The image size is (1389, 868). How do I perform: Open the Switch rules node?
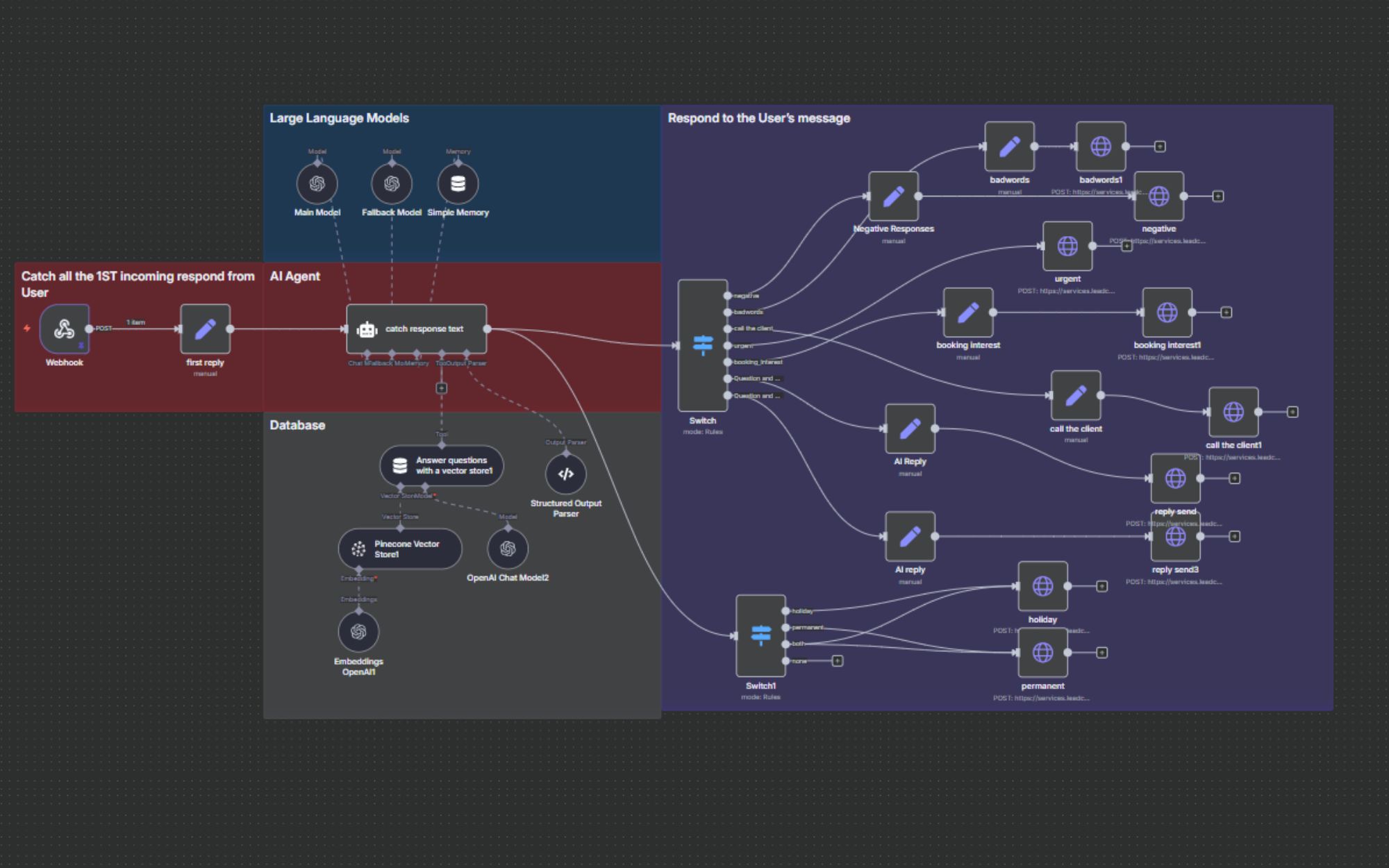click(703, 345)
